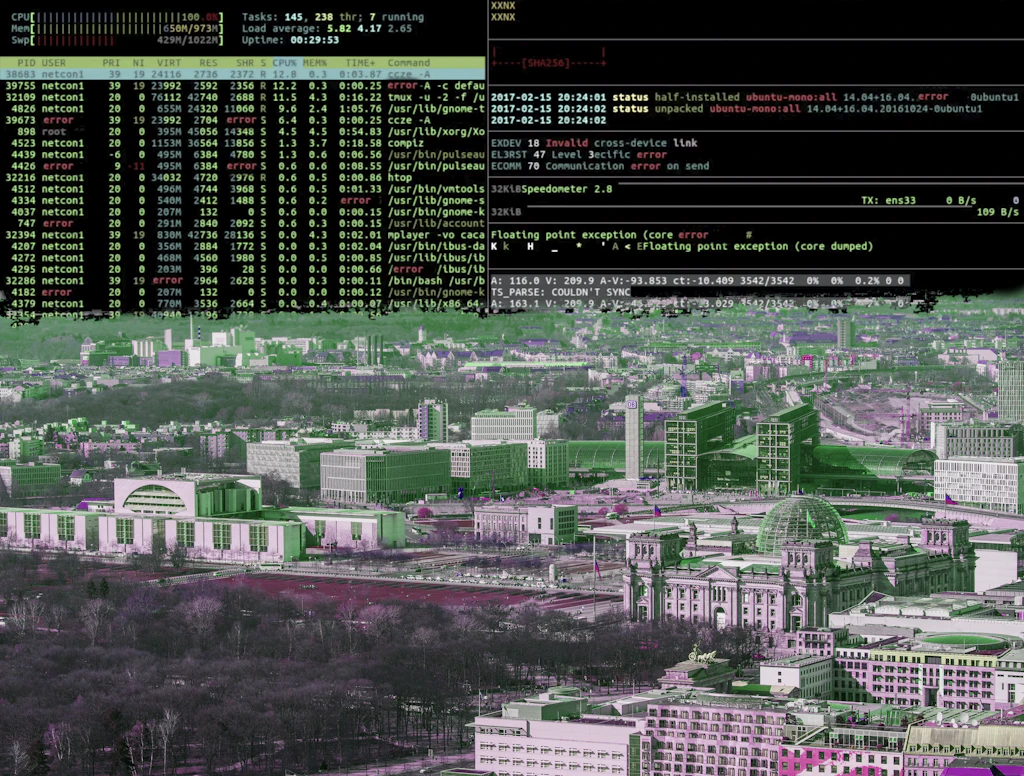Click the Uptime 00:29:53 readout
1024x776 pixels.
(x=290, y=40)
